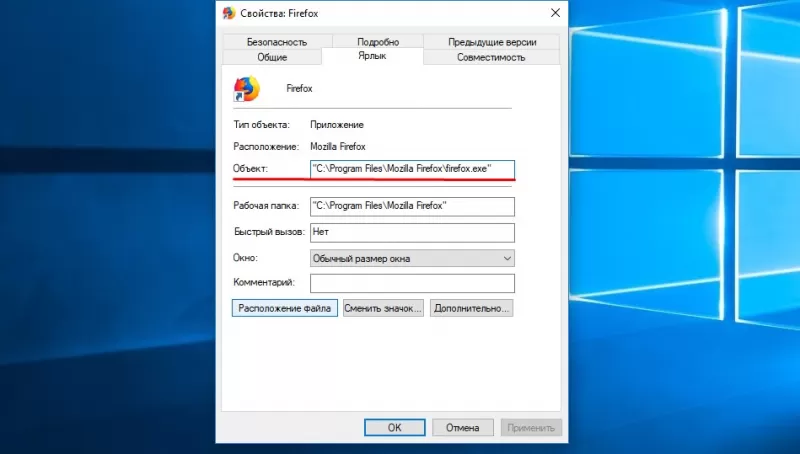This screenshot has width=800, height=454.
Task: Click the Свойства: Firefox title text
Action: [279, 14]
